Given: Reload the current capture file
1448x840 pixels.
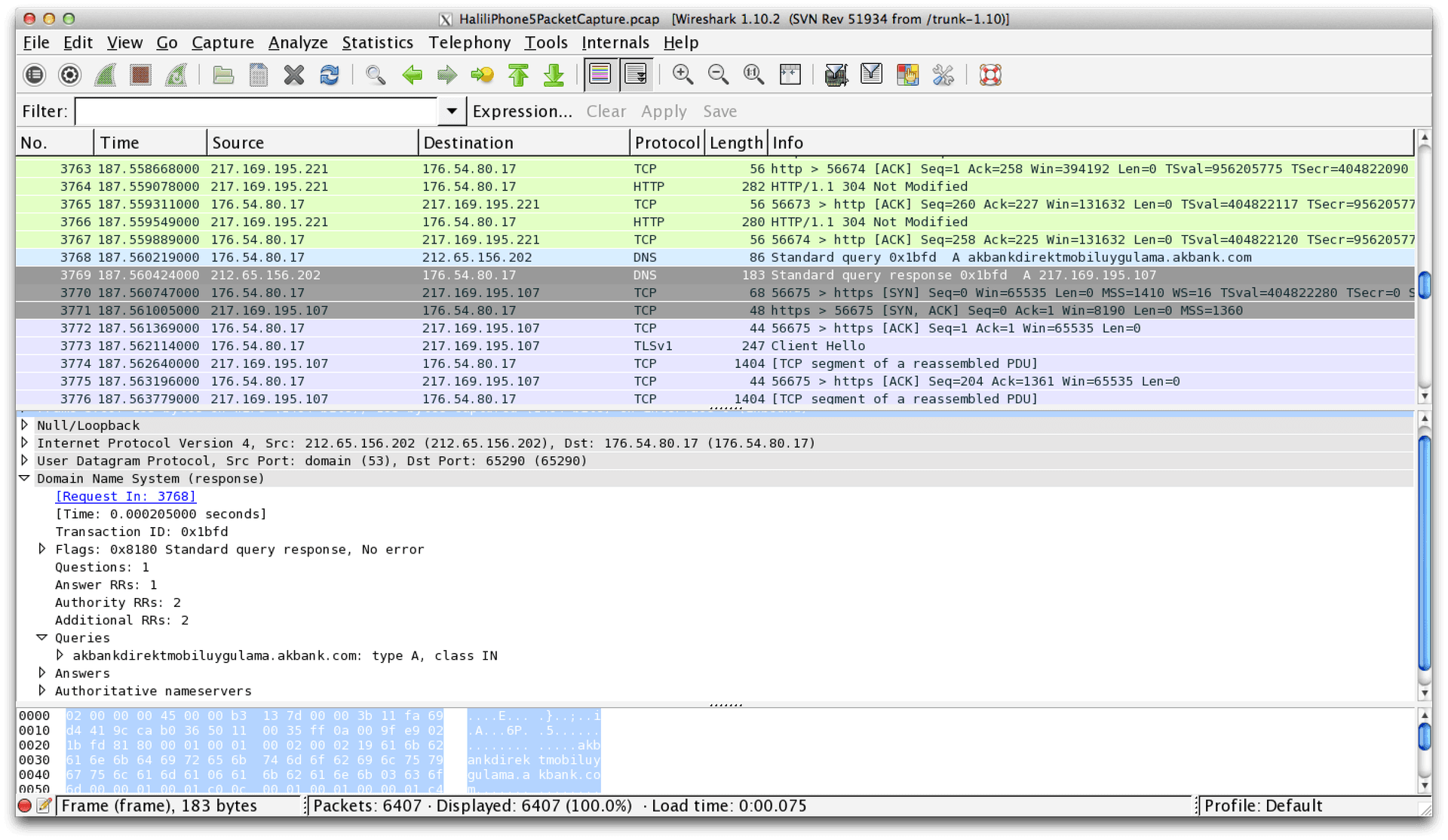Looking at the screenshot, I should tap(330, 75).
